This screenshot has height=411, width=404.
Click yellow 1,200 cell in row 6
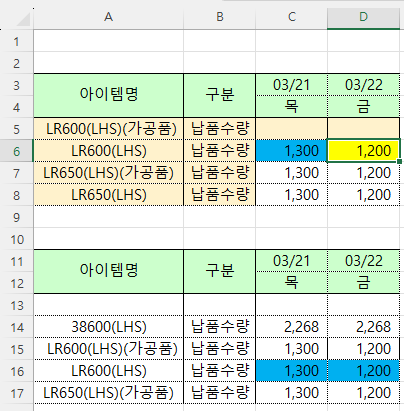tap(364, 151)
